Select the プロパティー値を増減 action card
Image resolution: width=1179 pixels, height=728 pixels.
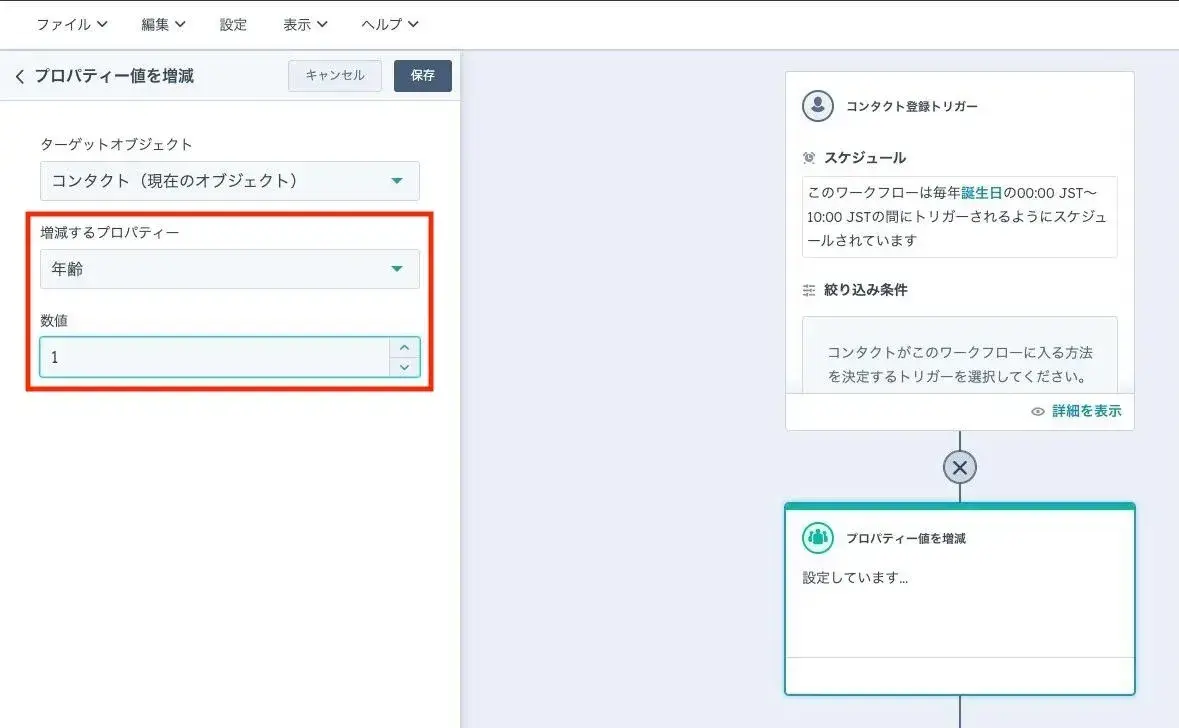click(x=959, y=599)
